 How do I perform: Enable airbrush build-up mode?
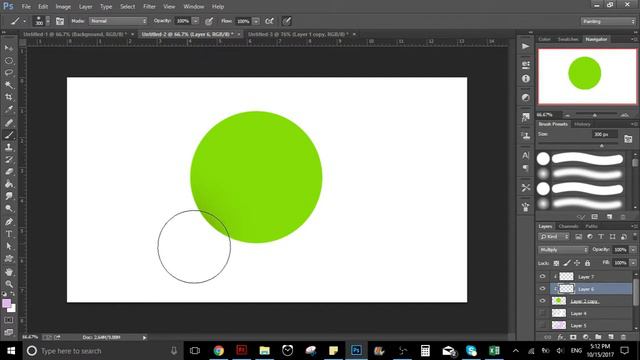tap(269, 21)
